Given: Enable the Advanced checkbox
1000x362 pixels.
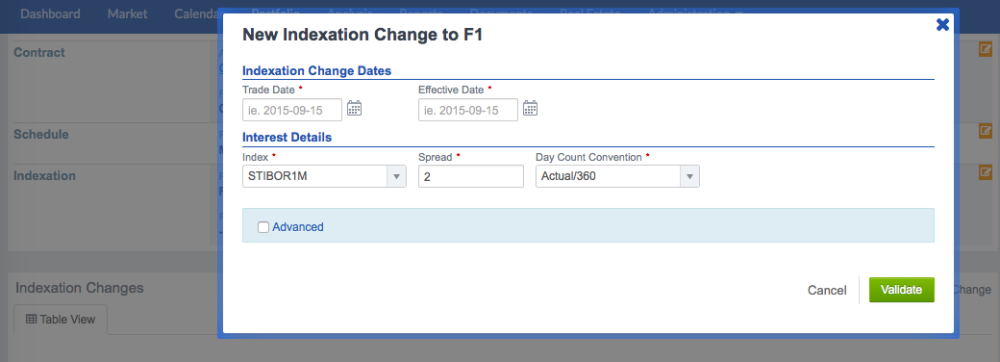Looking at the screenshot, I should coord(263,227).
